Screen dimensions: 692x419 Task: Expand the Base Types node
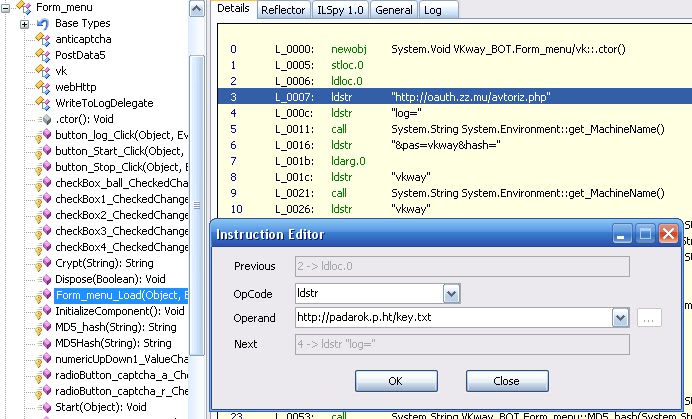coord(24,24)
